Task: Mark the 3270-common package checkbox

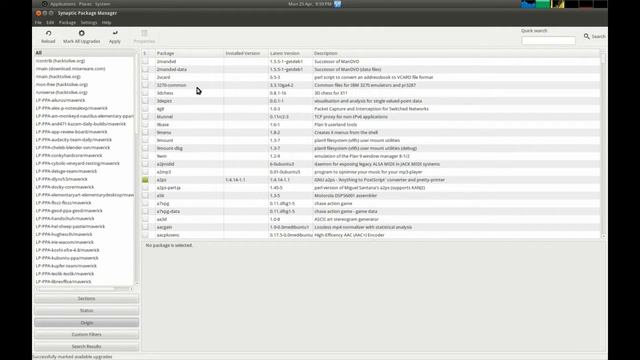Action: 145,85
